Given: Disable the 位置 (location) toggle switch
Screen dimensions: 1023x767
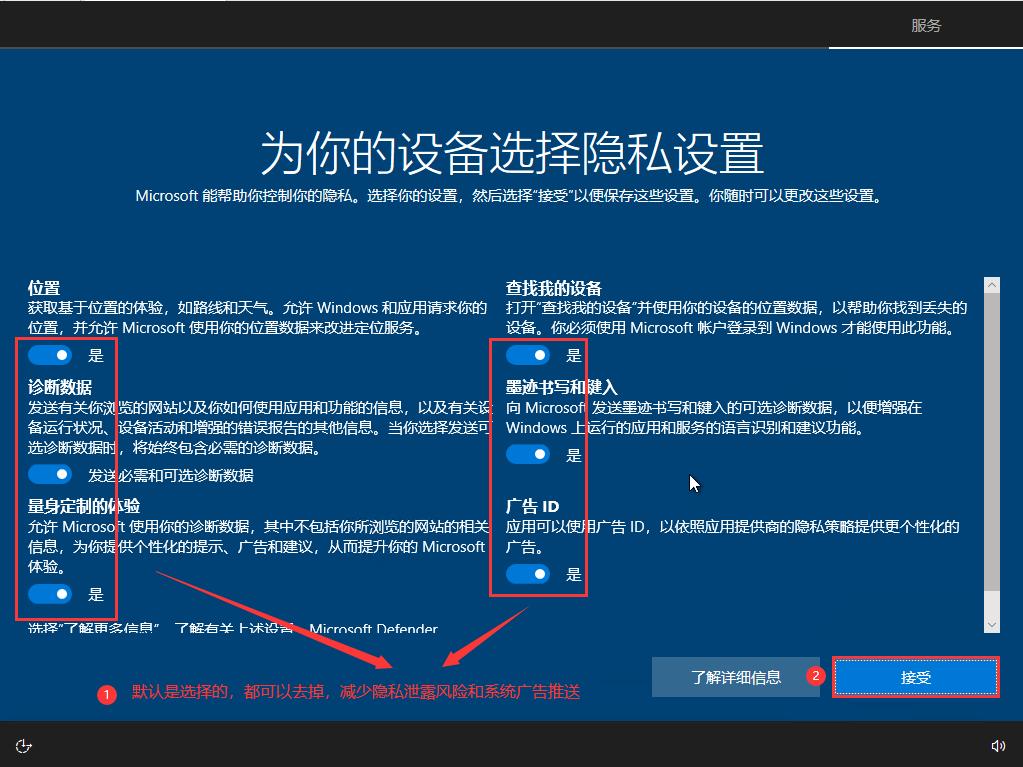Looking at the screenshot, I should [x=50, y=354].
